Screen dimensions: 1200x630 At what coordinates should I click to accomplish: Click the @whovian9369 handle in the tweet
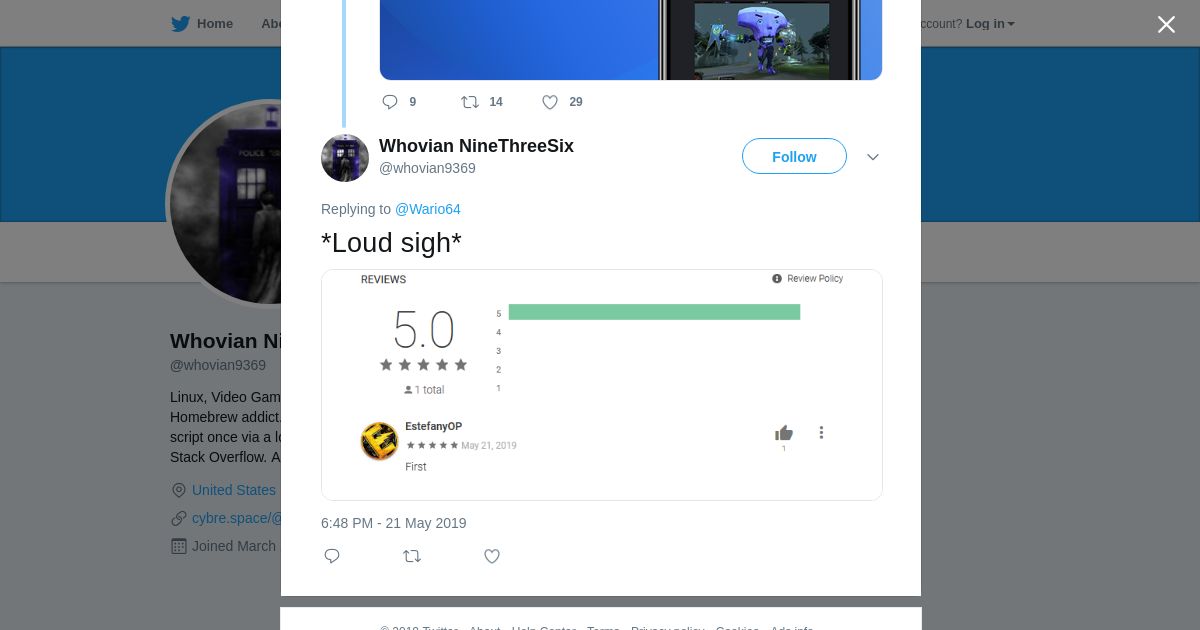point(427,168)
